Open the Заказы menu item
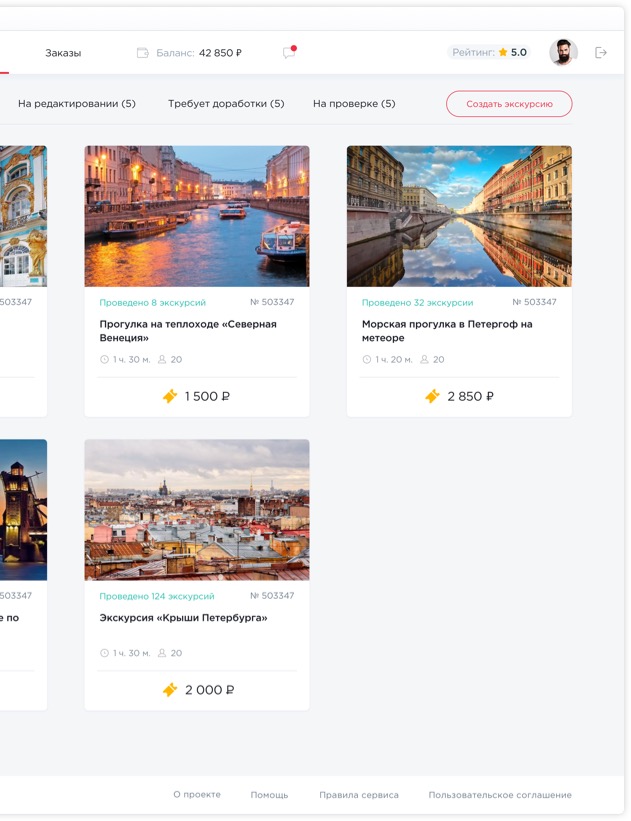 pos(63,53)
